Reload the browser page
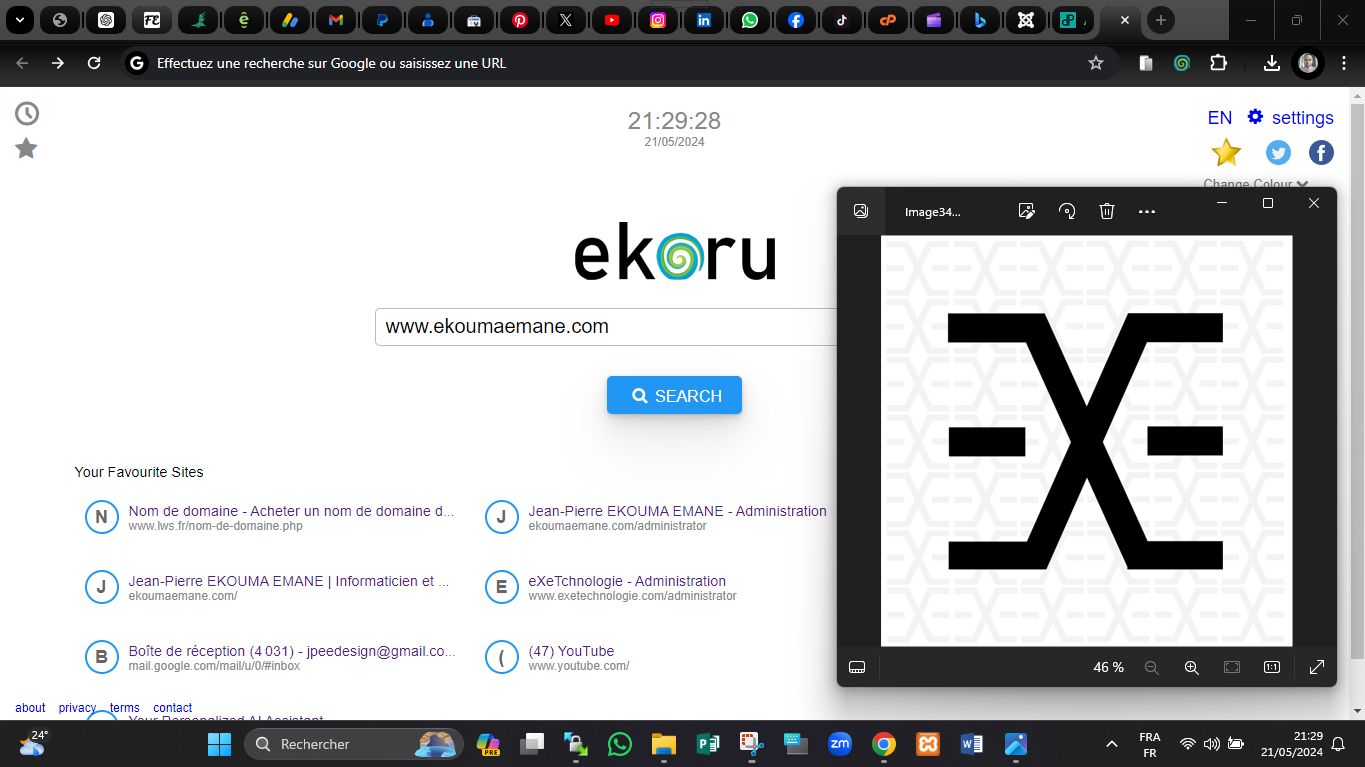The width and height of the screenshot is (1365, 767). (94, 63)
